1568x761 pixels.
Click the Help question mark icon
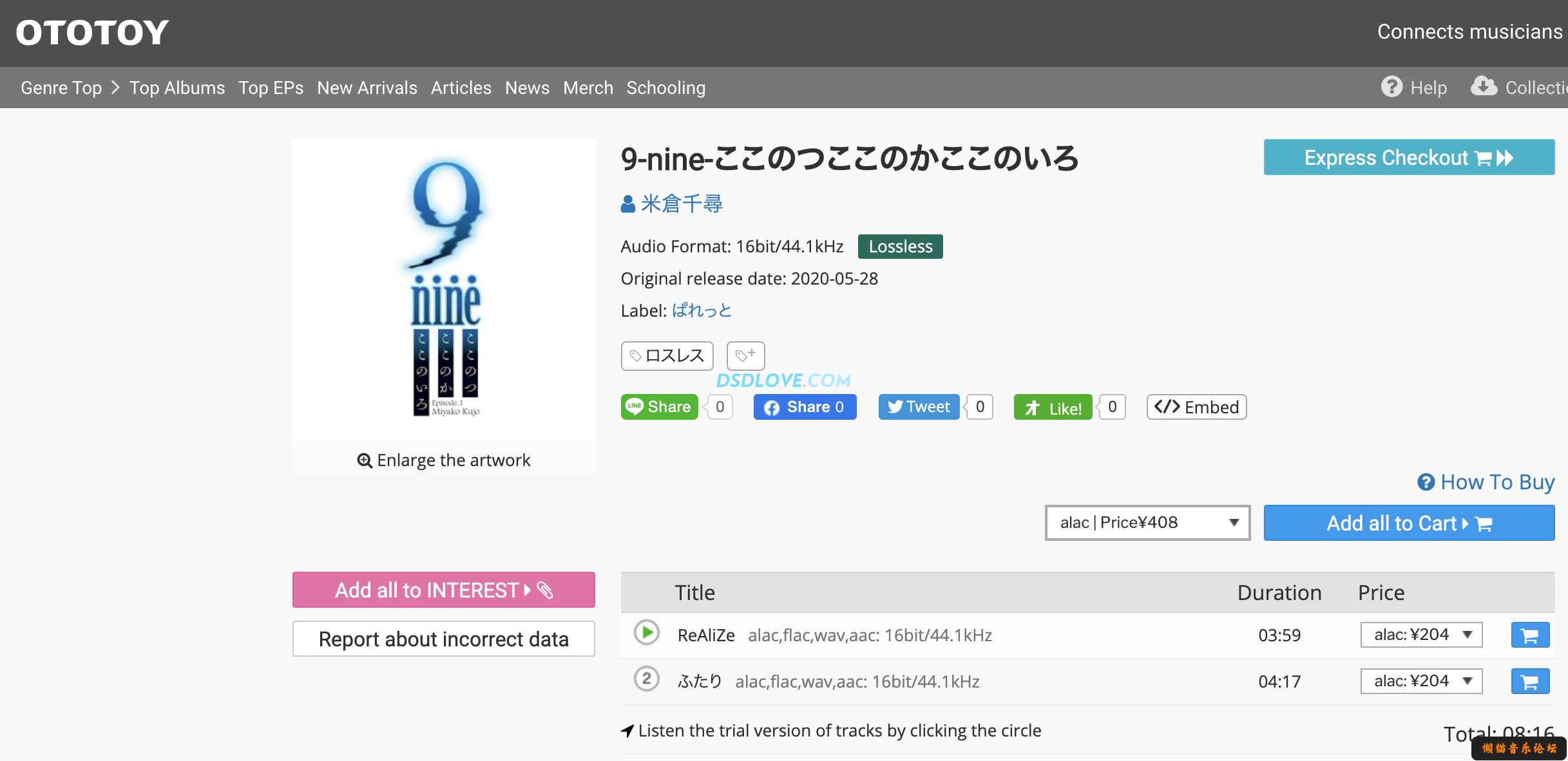(x=1391, y=86)
